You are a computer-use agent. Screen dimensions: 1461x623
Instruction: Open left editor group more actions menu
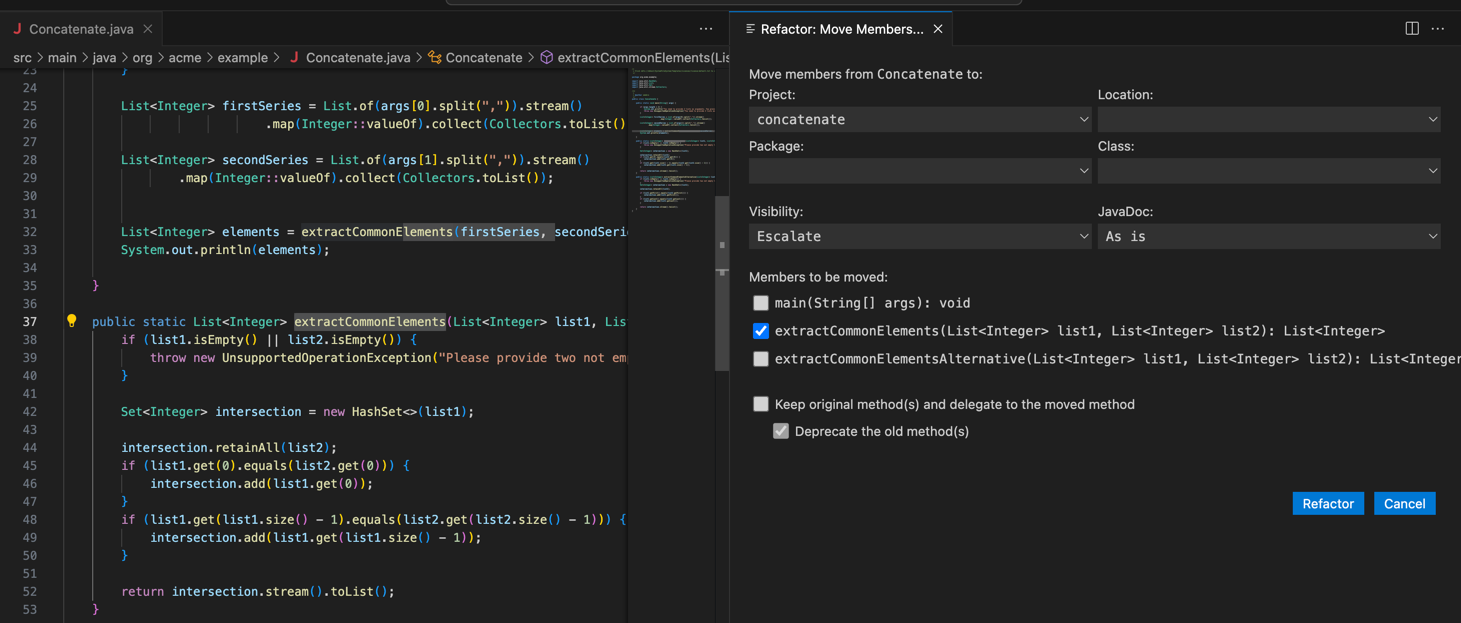click(706, 29)
